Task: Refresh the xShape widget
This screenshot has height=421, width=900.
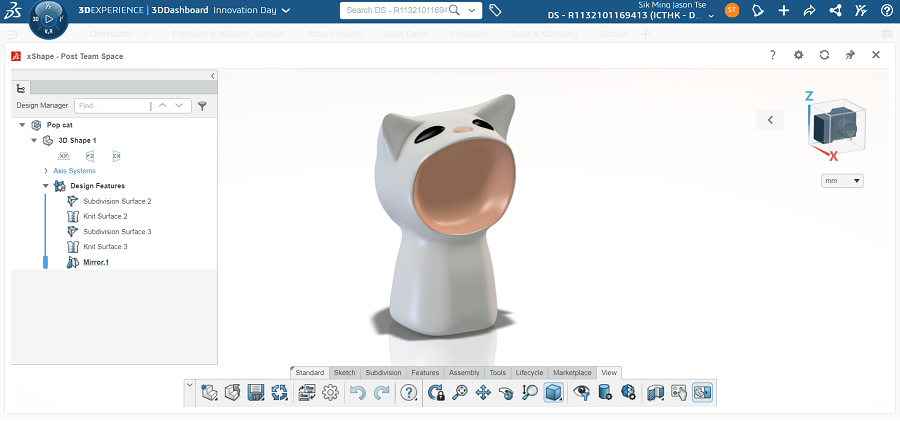Action: point(824,56)
